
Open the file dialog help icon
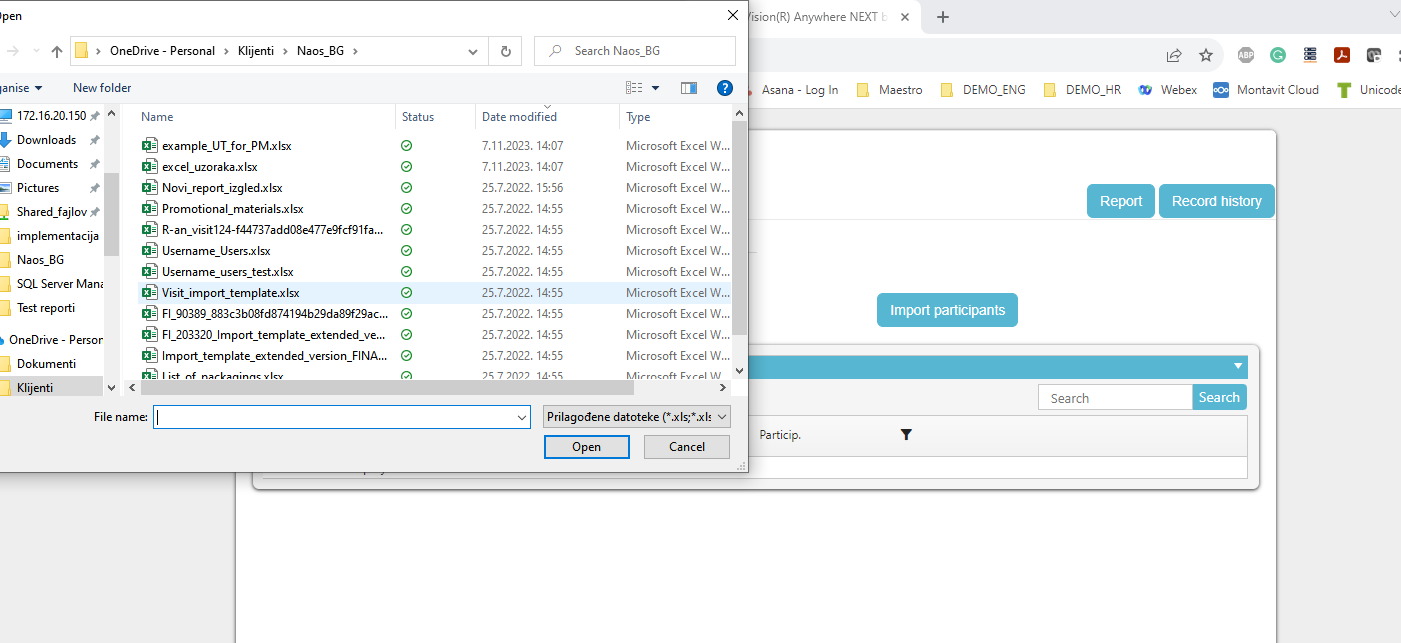725,88
